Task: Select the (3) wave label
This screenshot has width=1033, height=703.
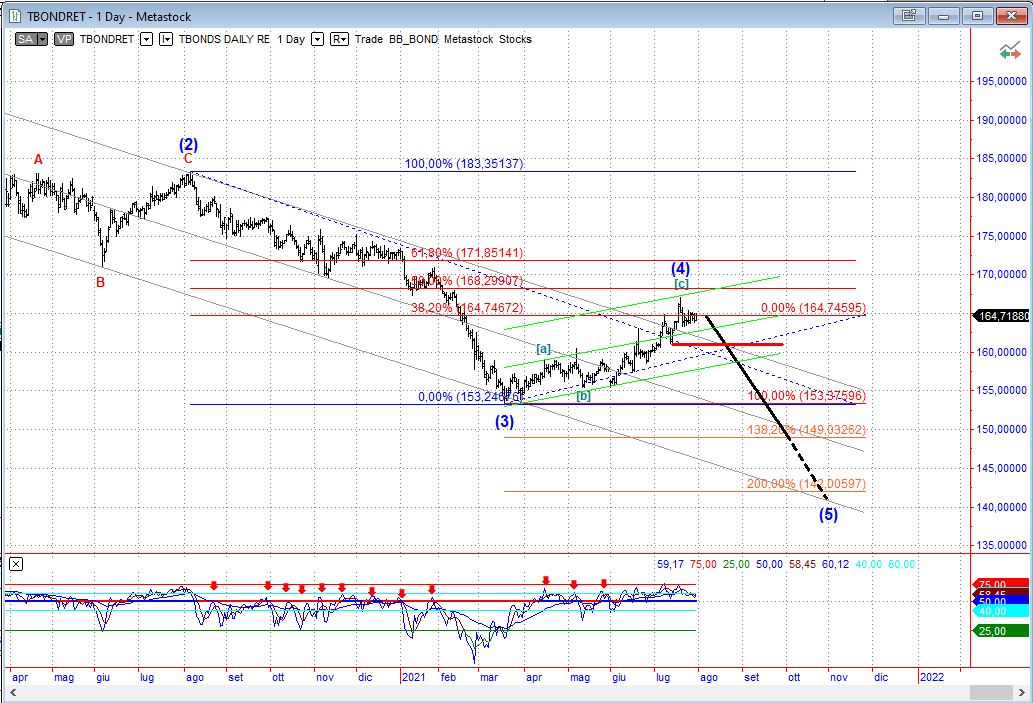Action: coord(505,421)
